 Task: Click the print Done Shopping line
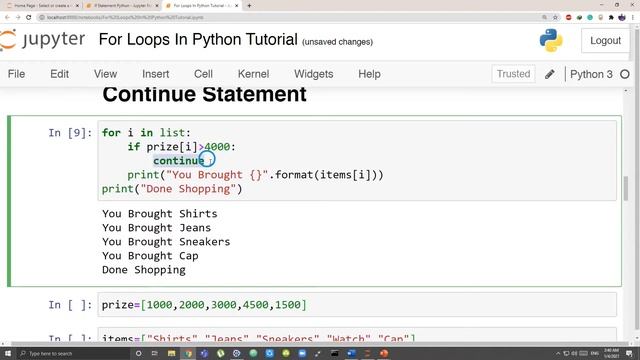point(172,189)
